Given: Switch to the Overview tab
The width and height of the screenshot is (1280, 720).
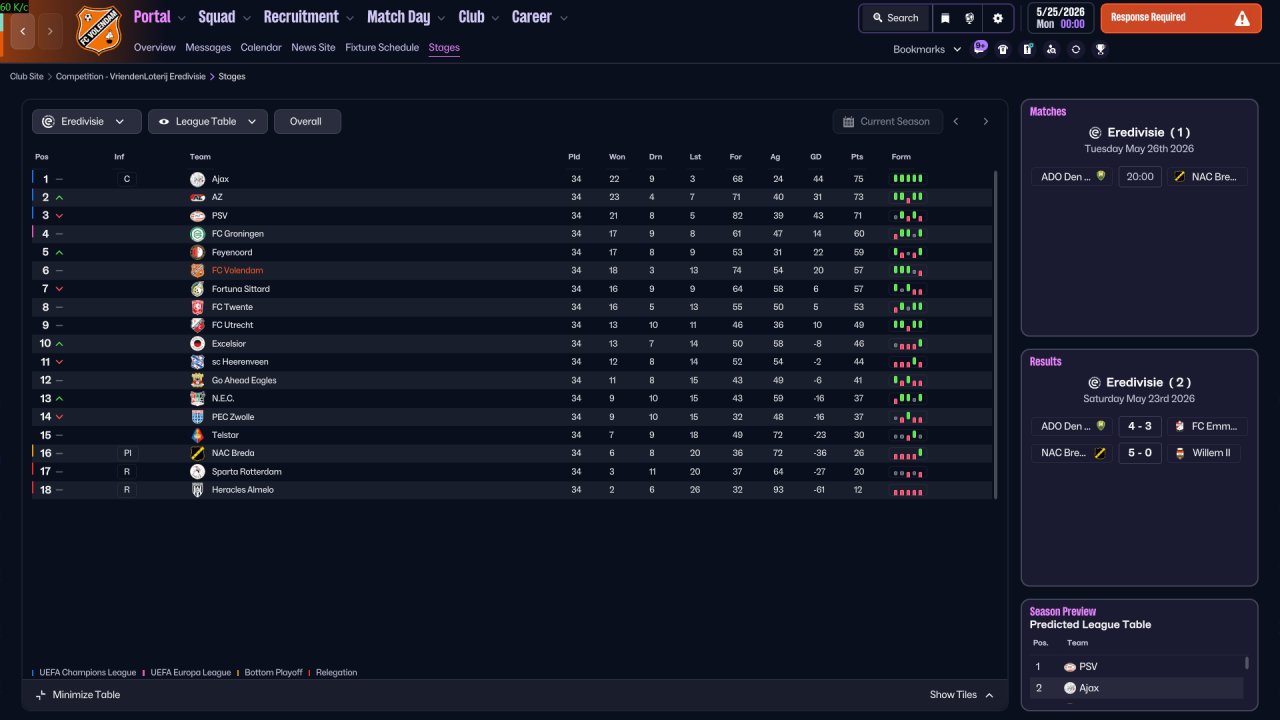Looking at the screenshot, I should tap(154, 47).
